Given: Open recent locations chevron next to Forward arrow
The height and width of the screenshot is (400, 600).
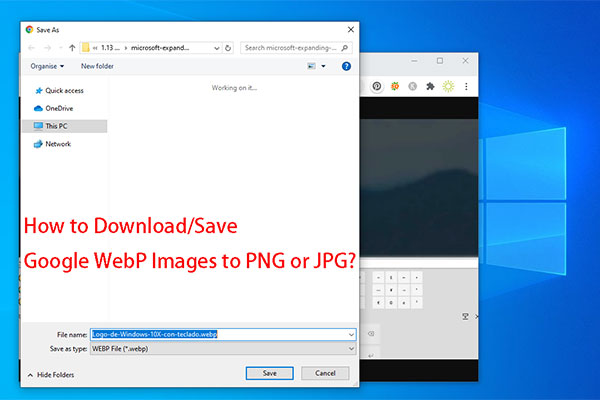Looking at the screenshot, I should pos(60,48).
